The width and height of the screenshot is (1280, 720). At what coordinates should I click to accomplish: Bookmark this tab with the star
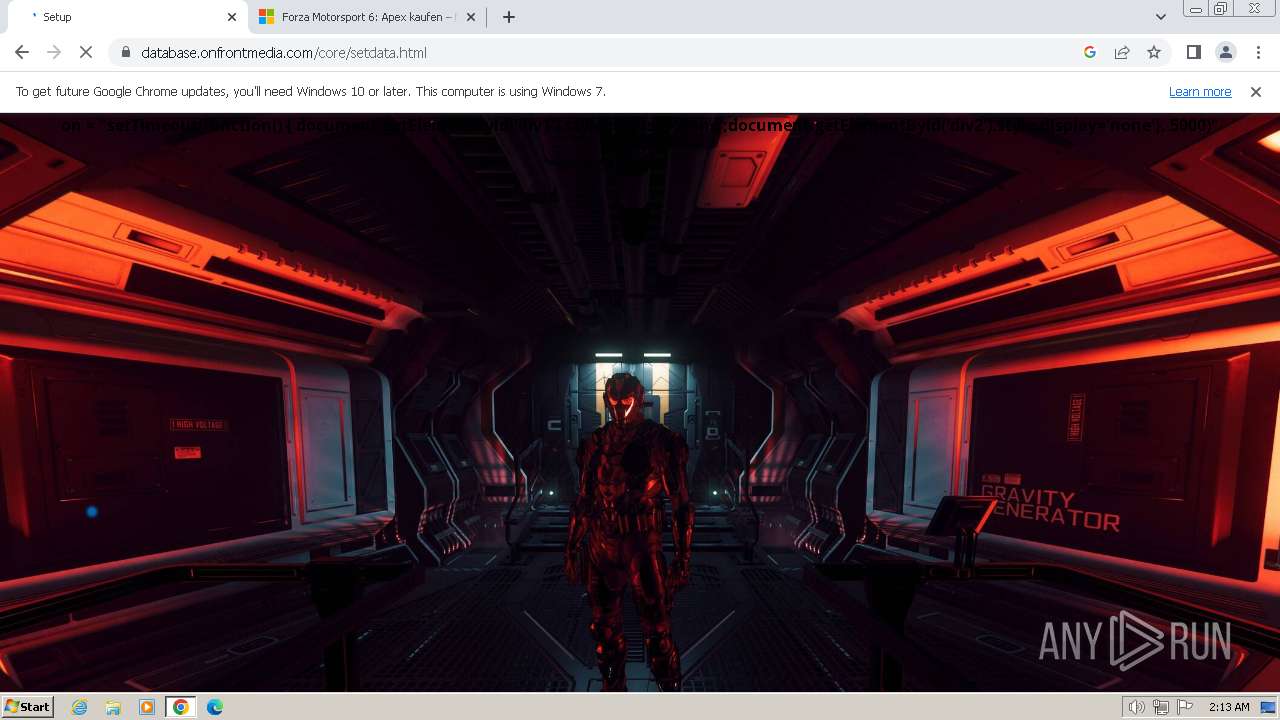click(x=1154, y=52)
